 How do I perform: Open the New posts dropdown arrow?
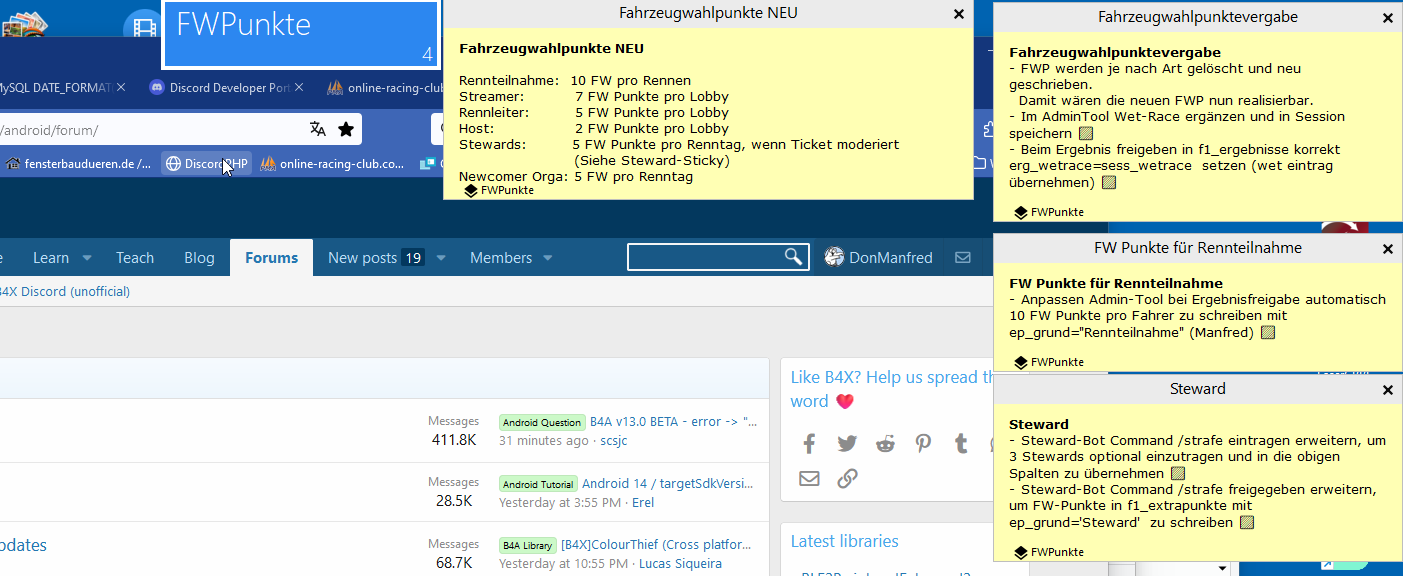click(x=441, y=258)
